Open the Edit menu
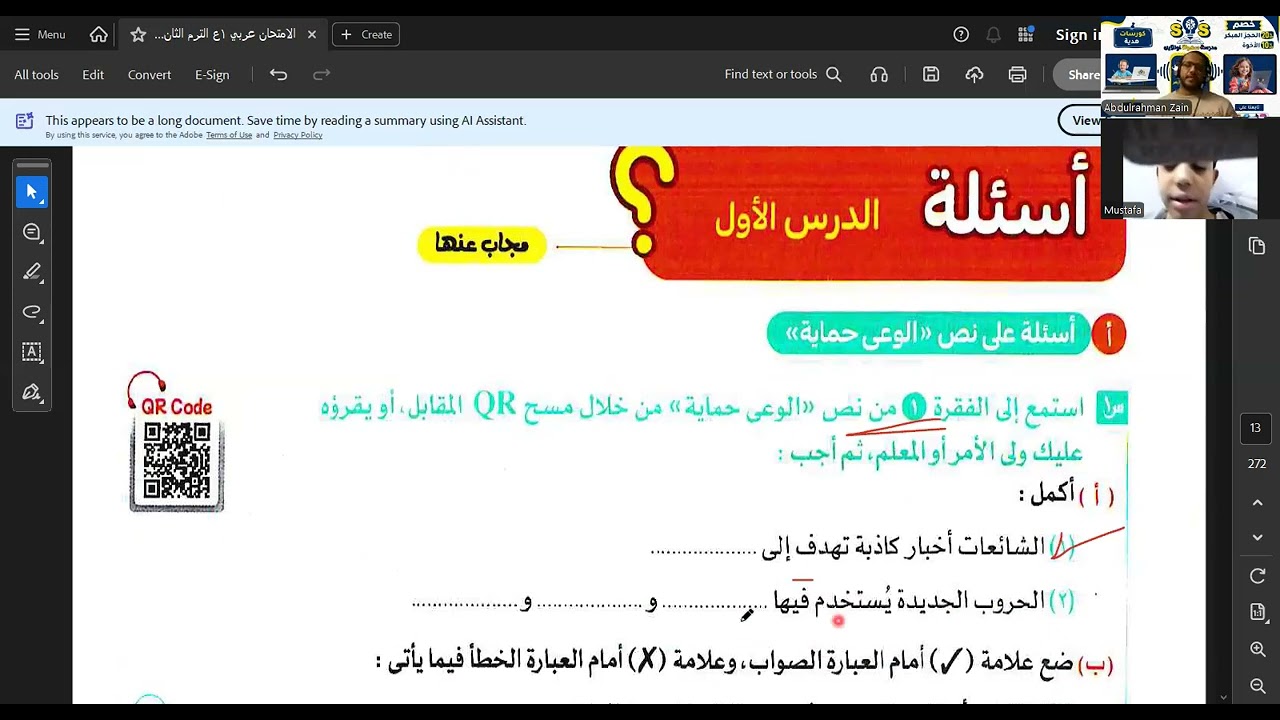 93,74
